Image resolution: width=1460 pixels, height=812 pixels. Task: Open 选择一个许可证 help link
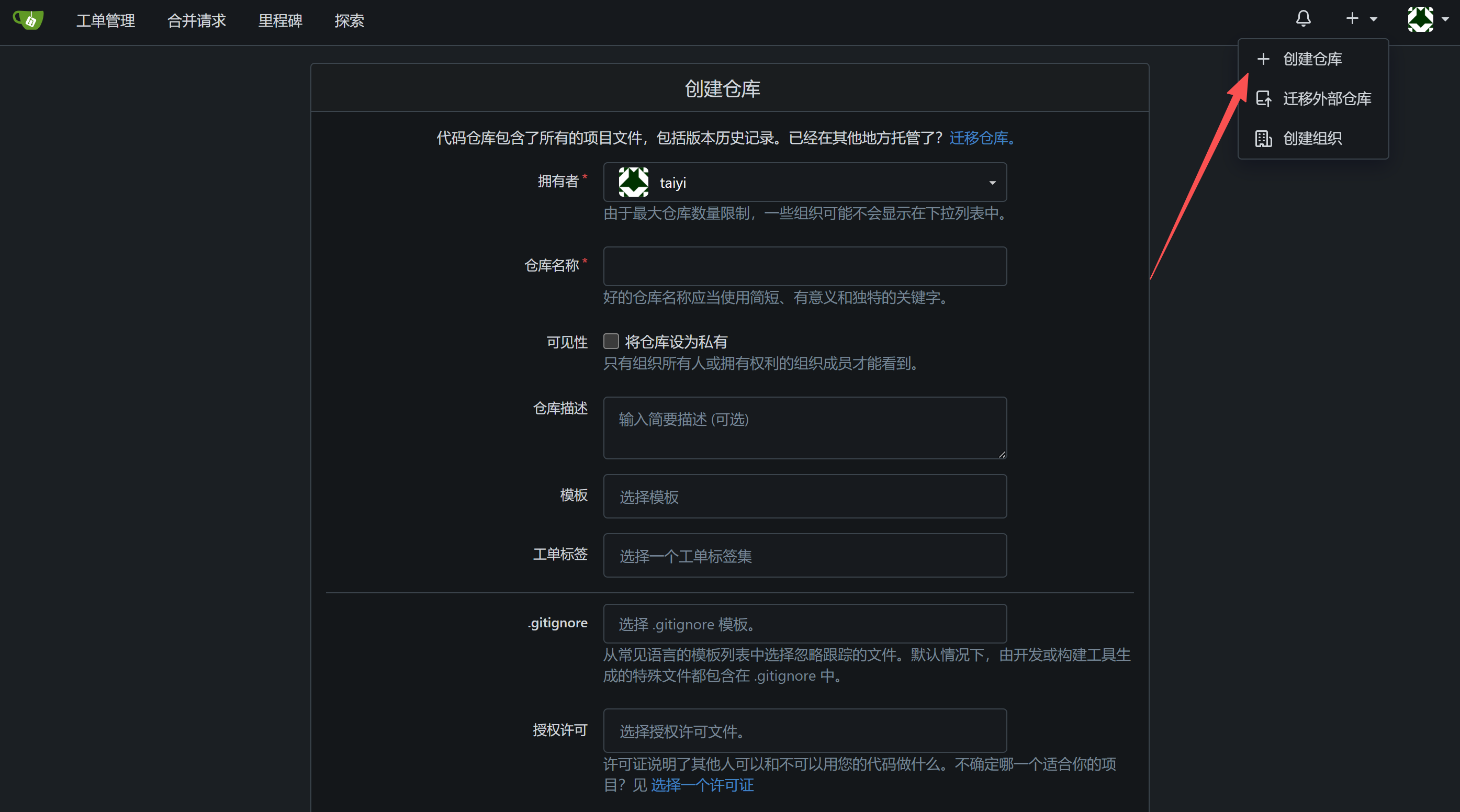point(702,785)
